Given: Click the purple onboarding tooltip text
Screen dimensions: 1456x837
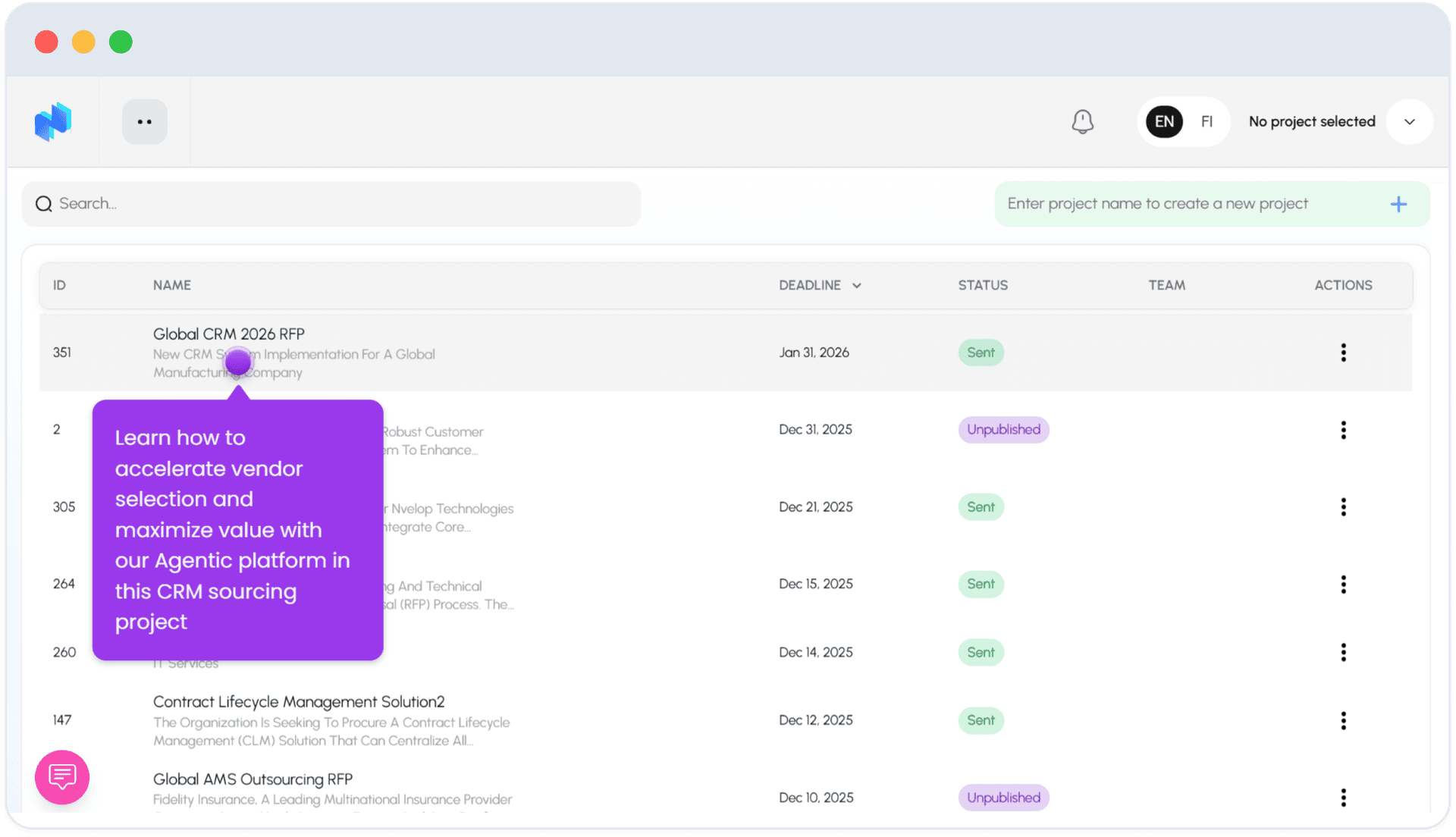Looking at the screenshot, I should coord(233,530).
